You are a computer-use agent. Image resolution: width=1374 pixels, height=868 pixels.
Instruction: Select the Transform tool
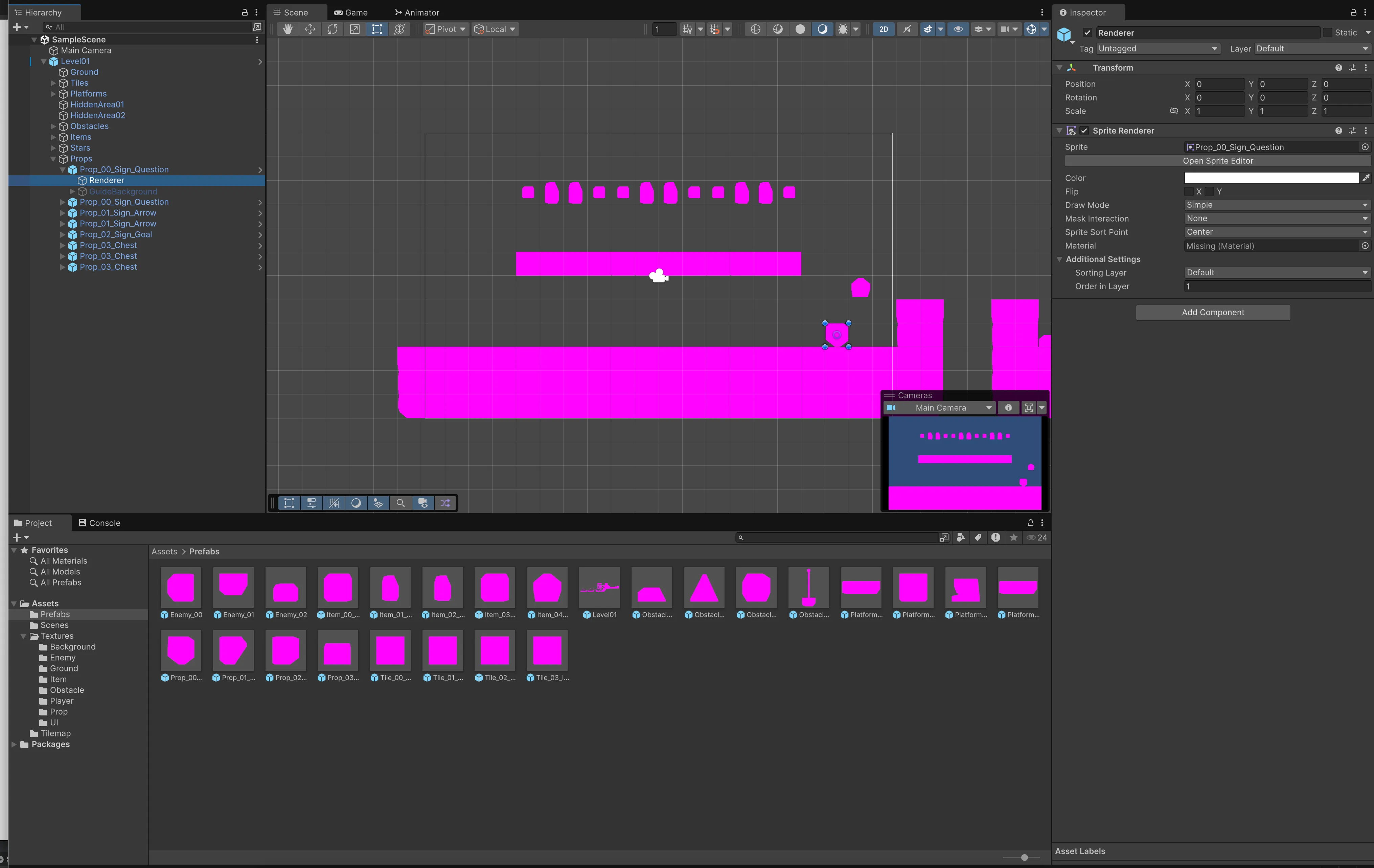(x=399, y=29)
